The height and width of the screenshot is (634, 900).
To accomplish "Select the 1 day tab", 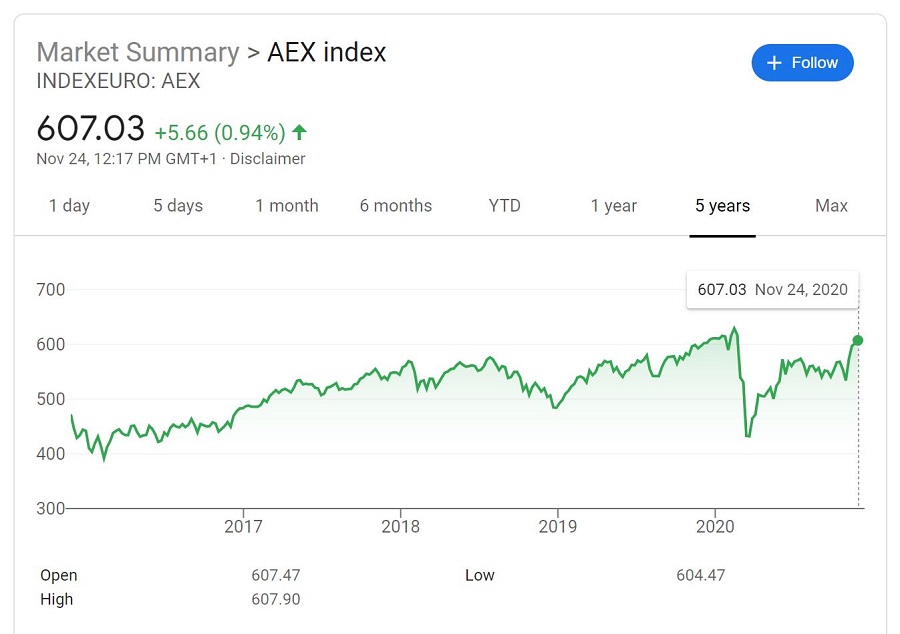I will [x=69, y=205].
